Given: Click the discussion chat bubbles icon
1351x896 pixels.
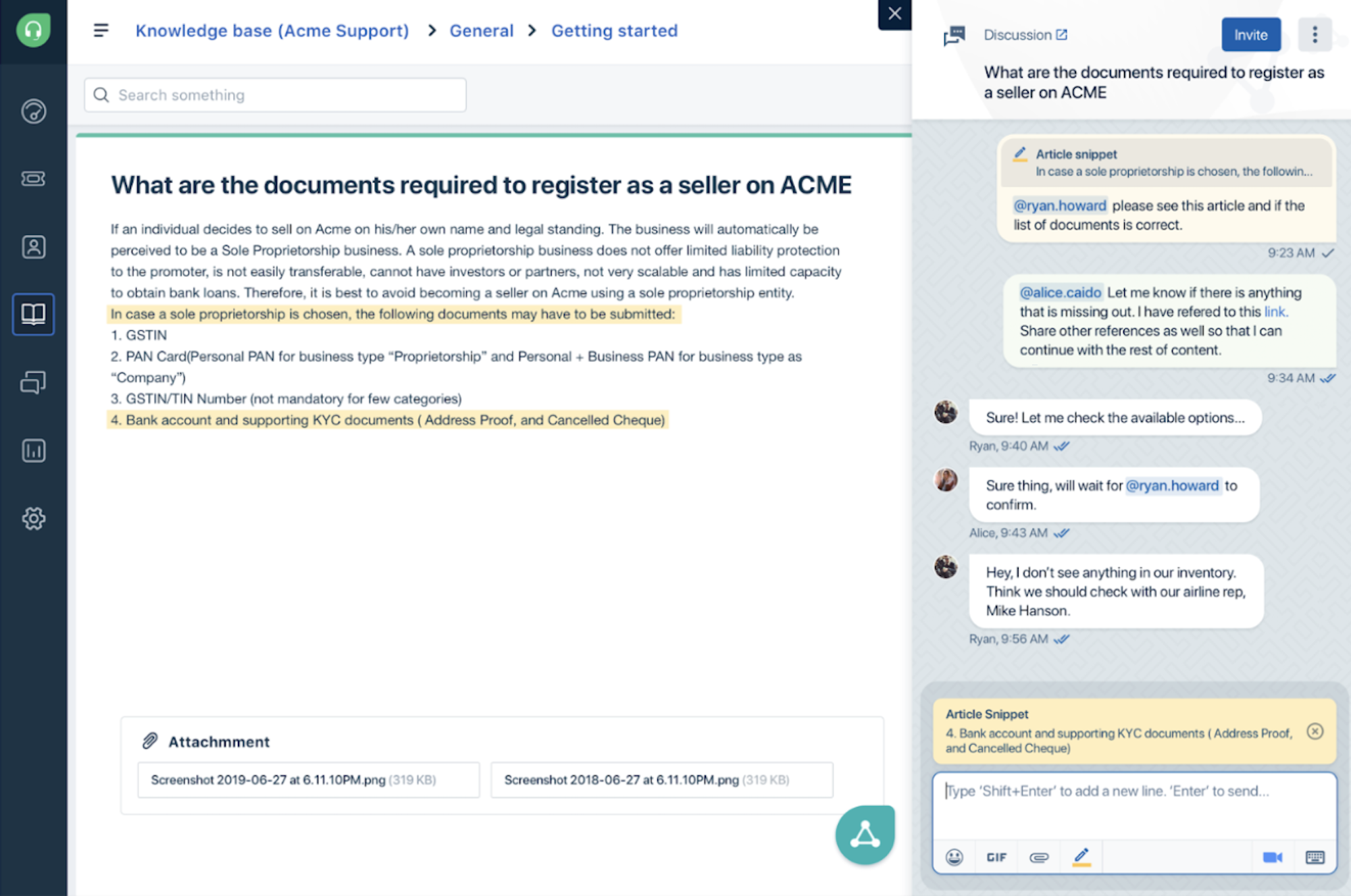Looking at the screenshot, I should 954,35.
